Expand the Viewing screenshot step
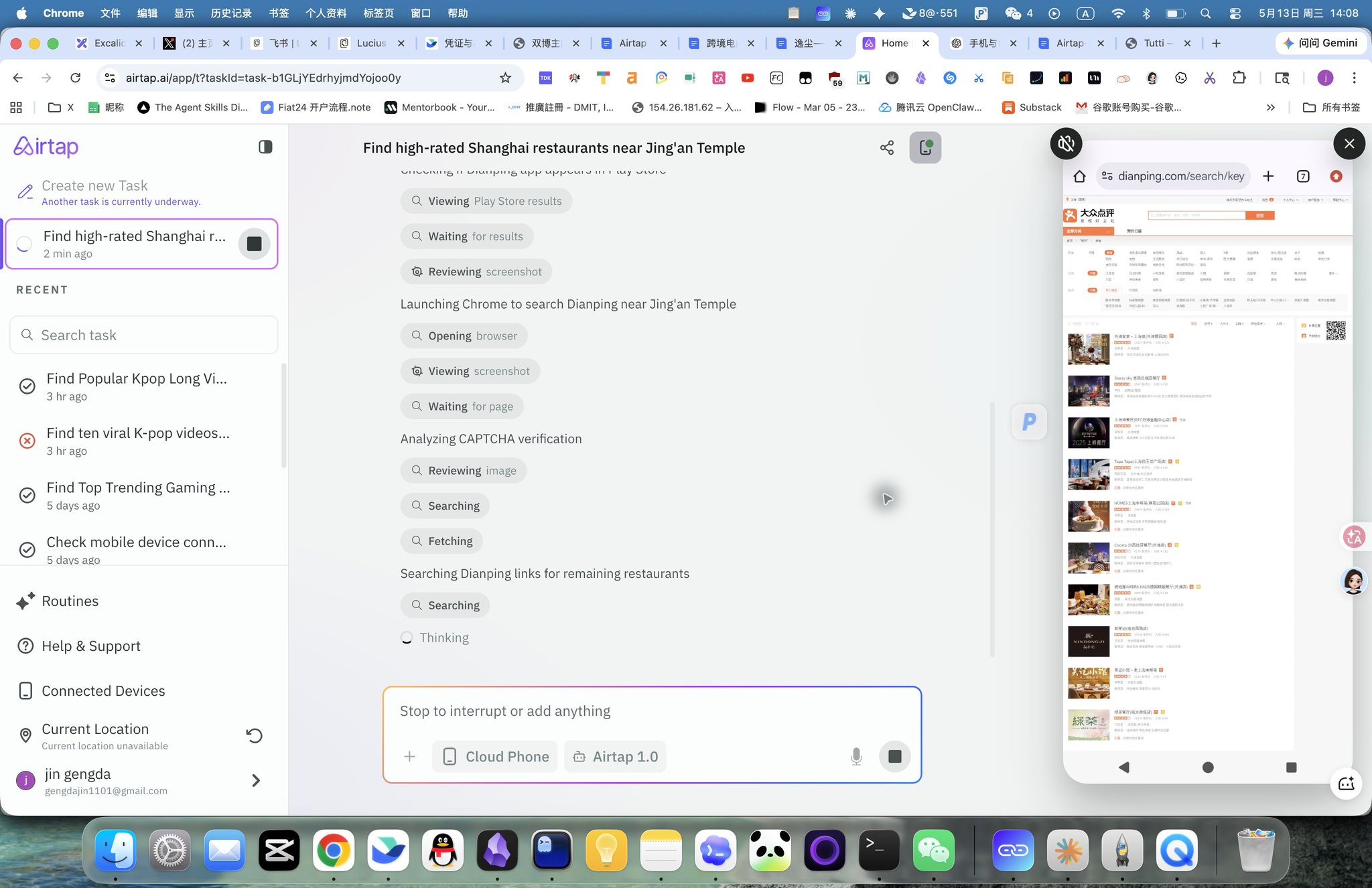 (470, 372)
